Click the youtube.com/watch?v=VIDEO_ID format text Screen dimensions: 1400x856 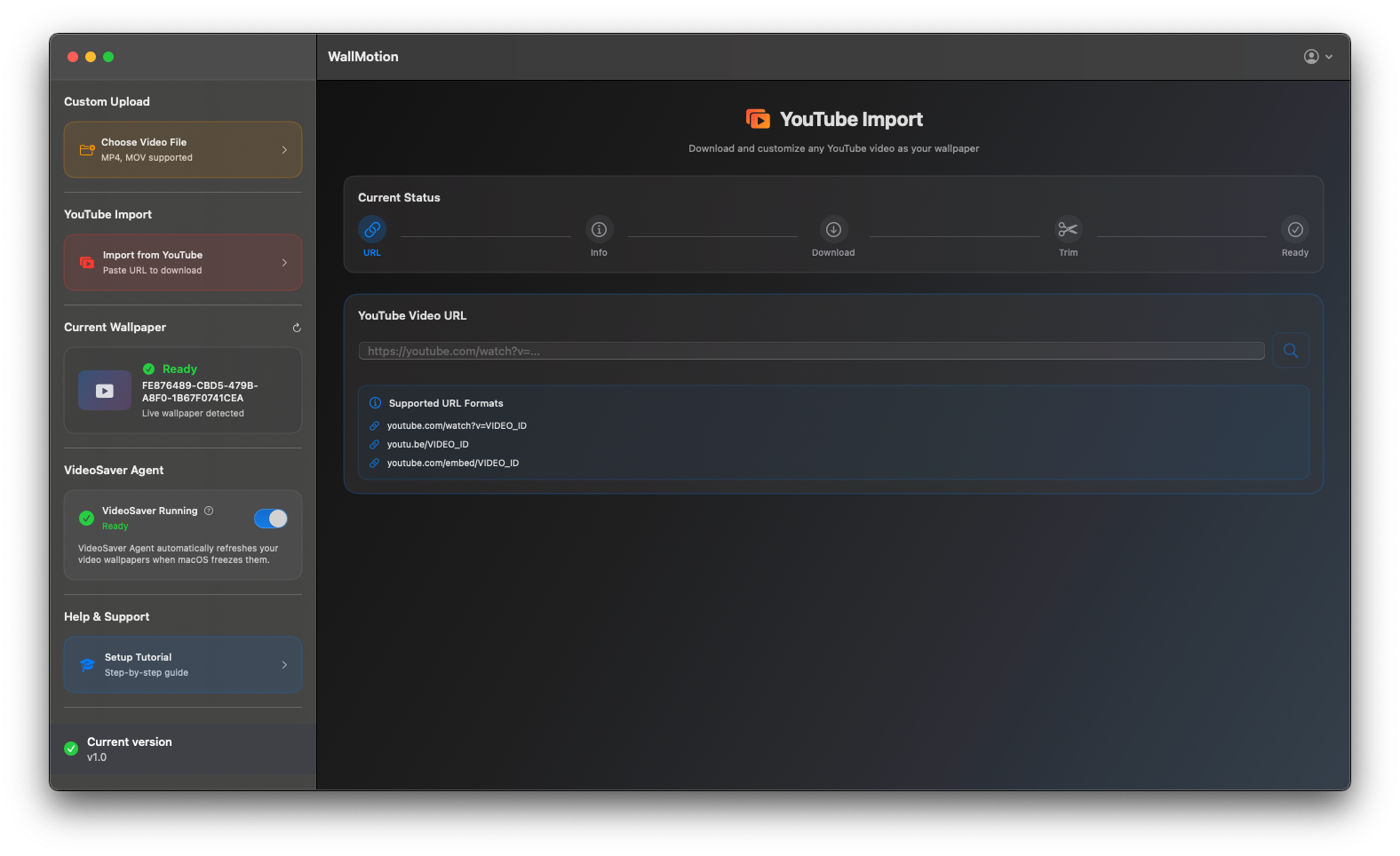[x=457, y=426]
